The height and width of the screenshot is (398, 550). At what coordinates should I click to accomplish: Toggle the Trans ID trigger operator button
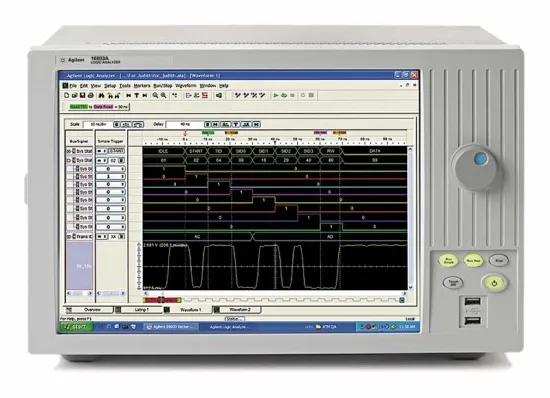[102, 237]
